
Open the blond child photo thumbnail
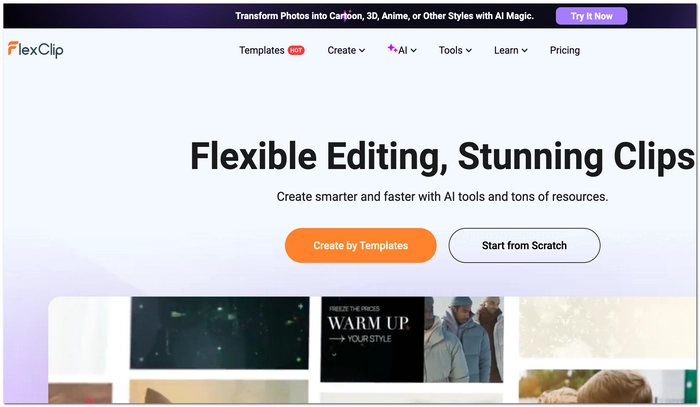pyautogui.click(x=607, y=386)
